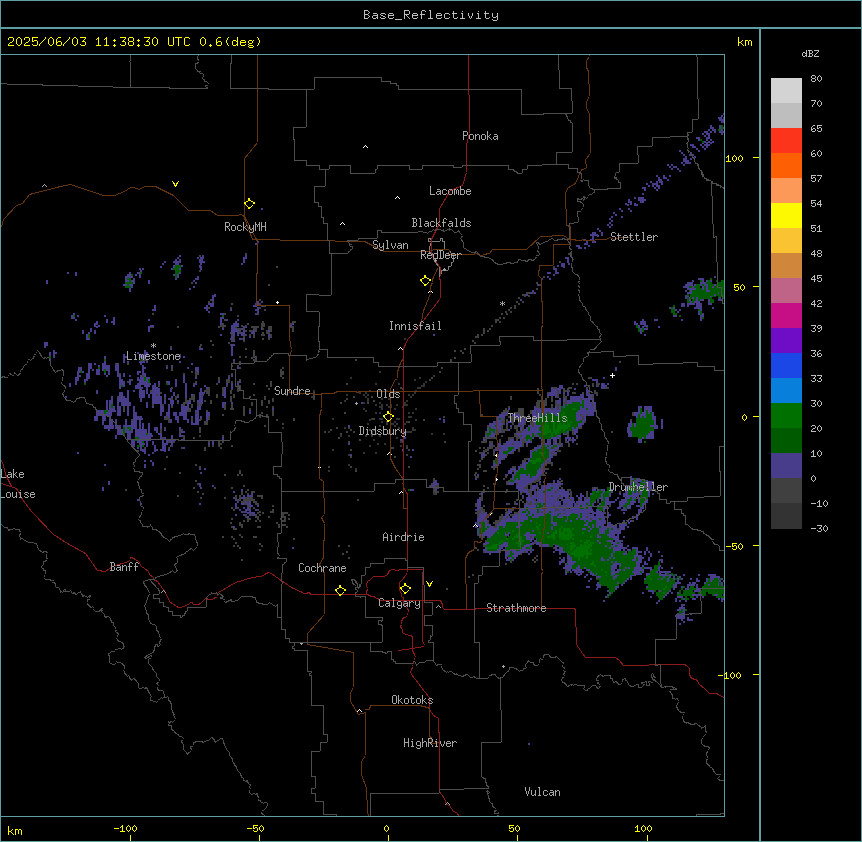The image size is (862, 842).
Task: Click the km unit label at bottom left
Action: pyautogui.click(x=15, y=830)
